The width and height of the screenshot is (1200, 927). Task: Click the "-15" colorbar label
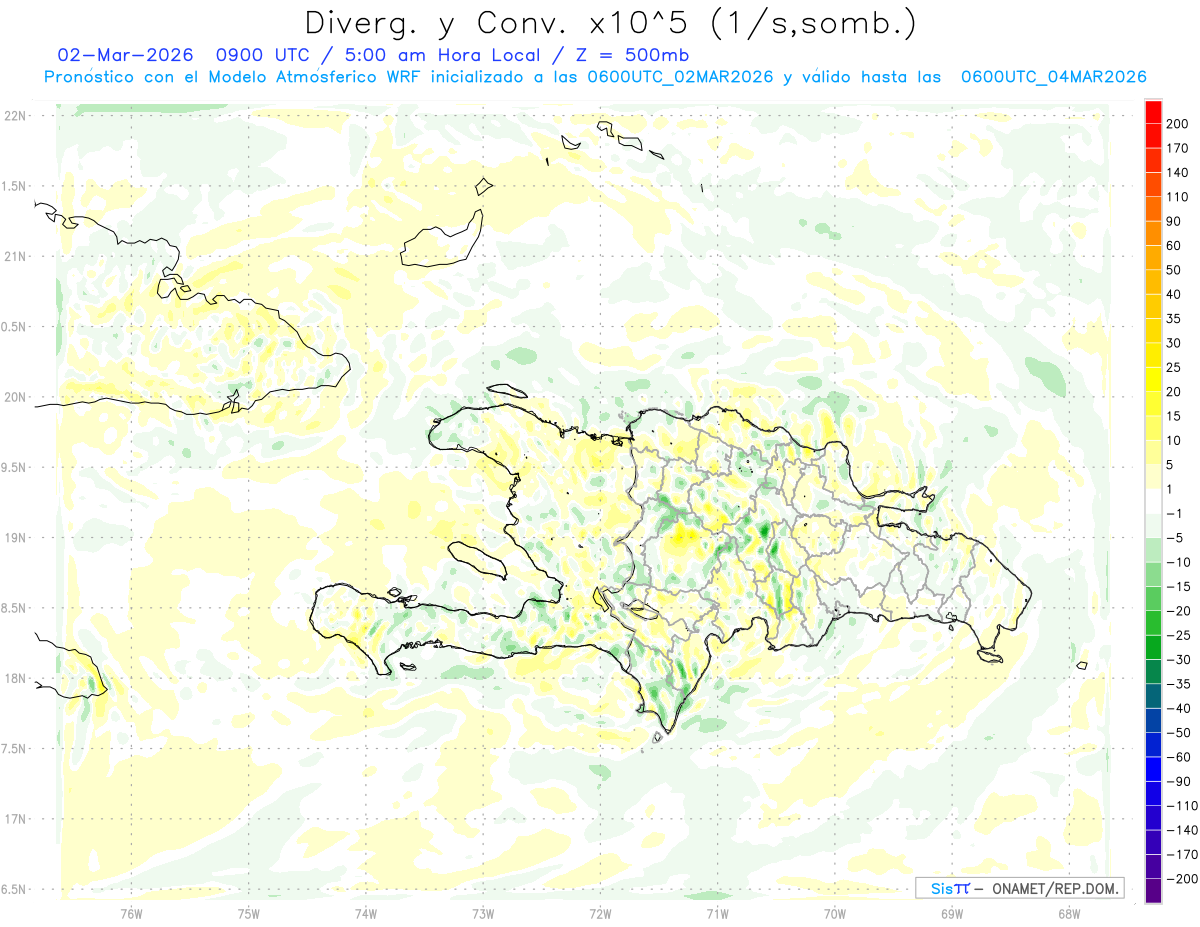point(1177,587)
